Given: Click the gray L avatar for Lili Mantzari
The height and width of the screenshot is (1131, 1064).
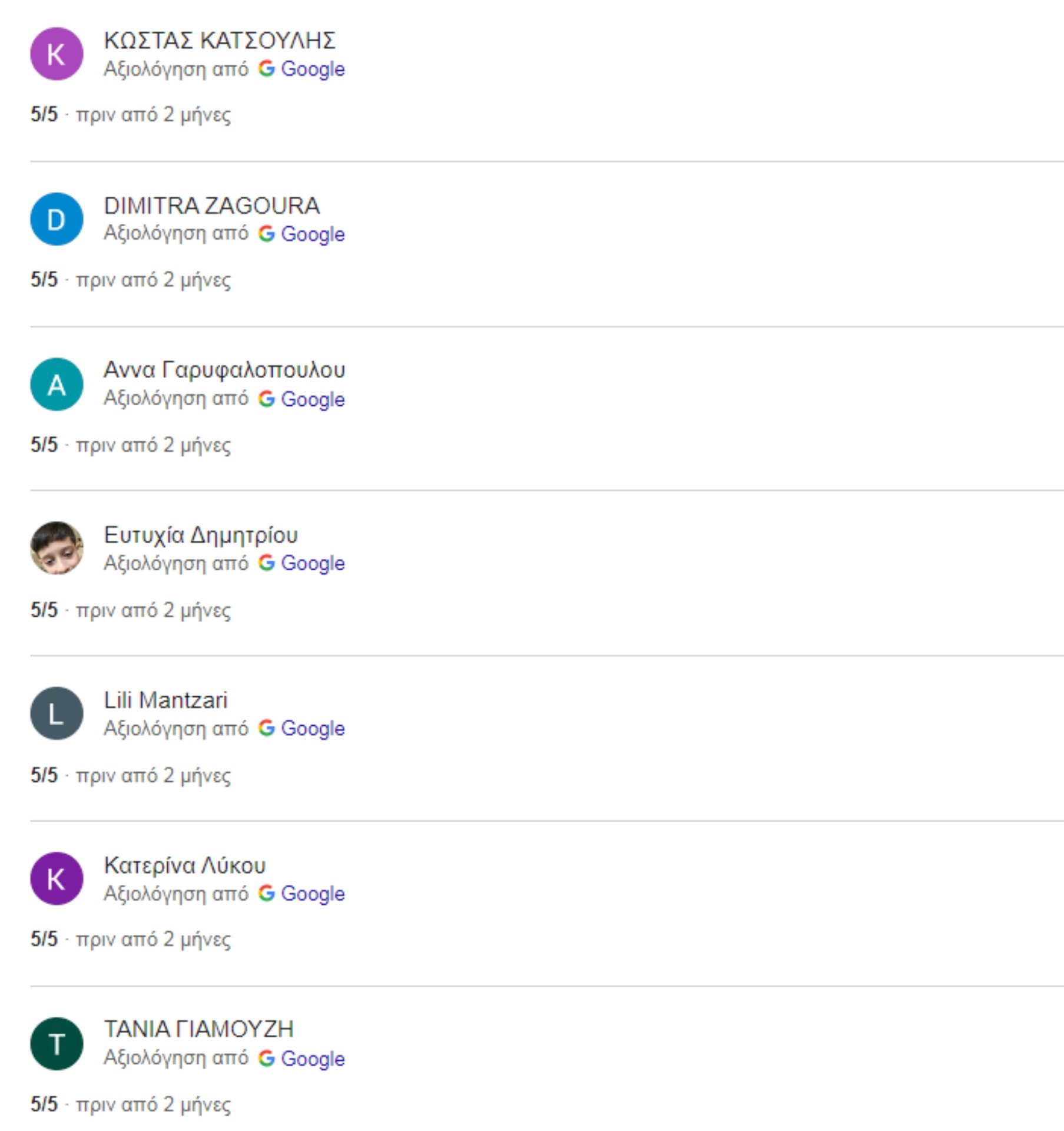Looking at the screenshot, I should click(x=57, y=713).
